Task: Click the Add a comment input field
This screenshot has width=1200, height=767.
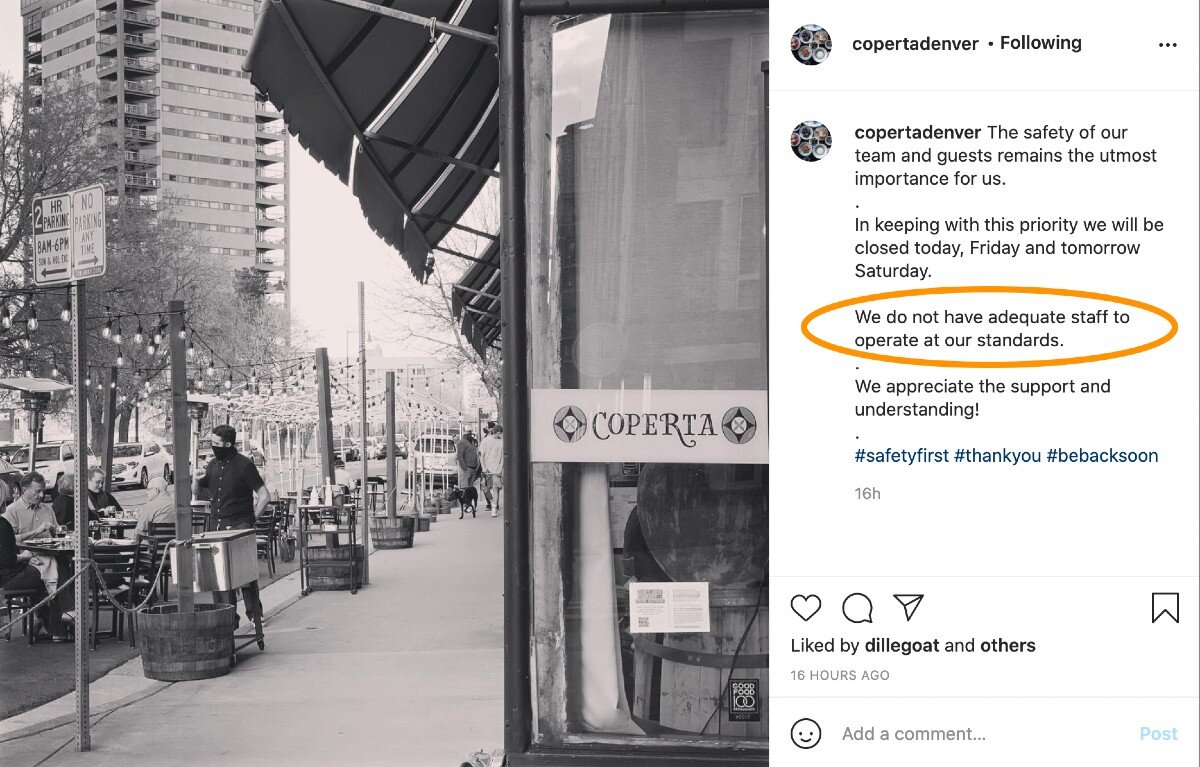Action: (984, 734)
